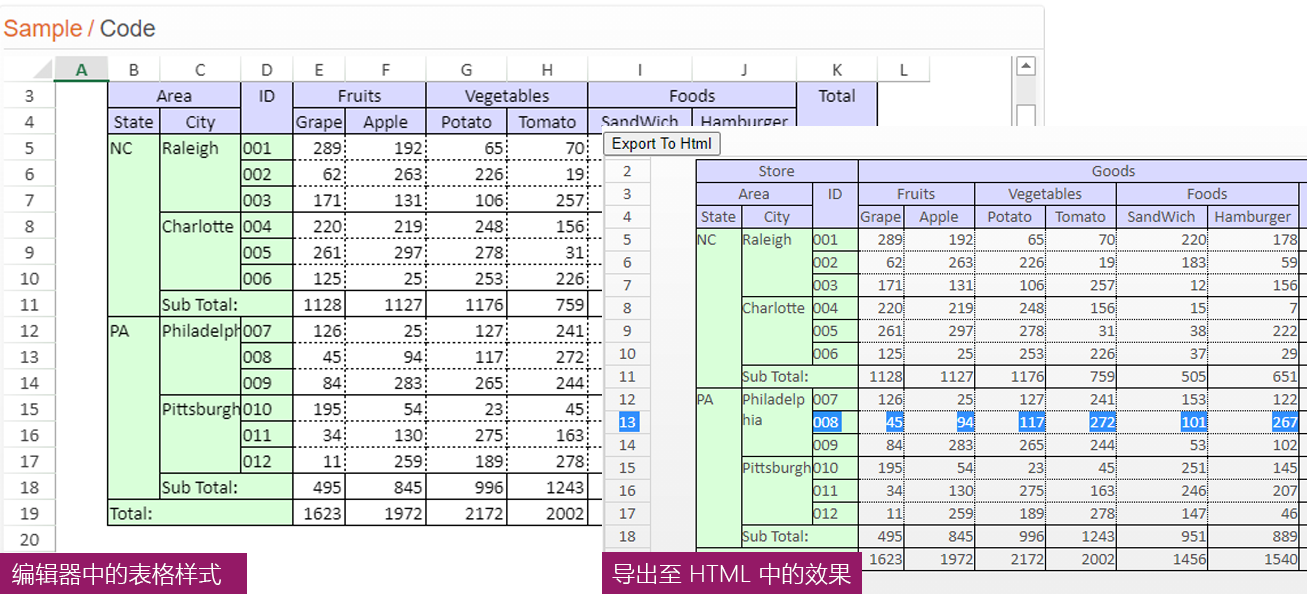The width and height of the screenshot is (1307, 594).
Task: Select the Pittsburgh cell in editor sheet
Action: tap(200, 435)
